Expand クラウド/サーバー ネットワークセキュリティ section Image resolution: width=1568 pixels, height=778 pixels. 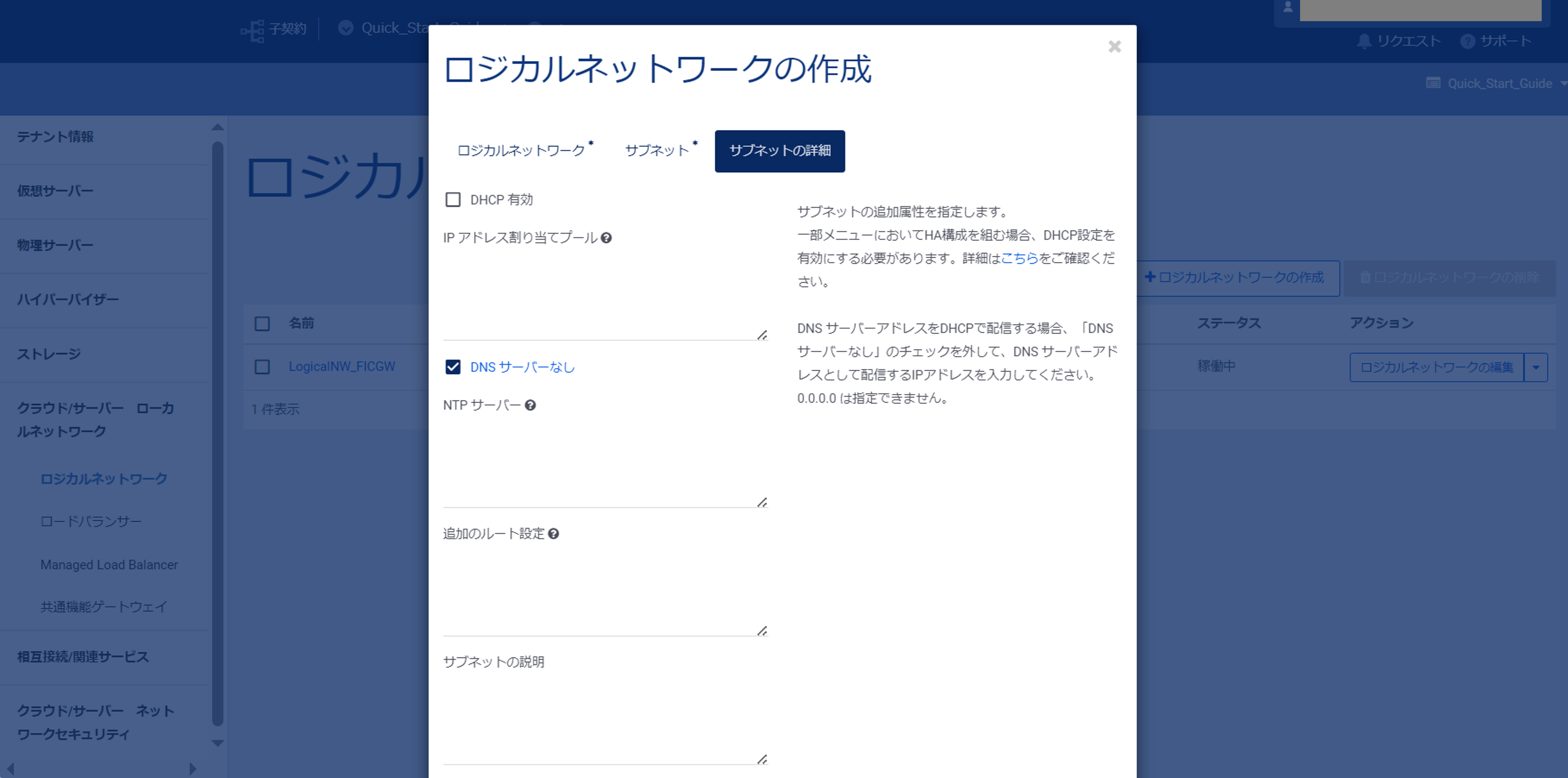pos(95,722)
